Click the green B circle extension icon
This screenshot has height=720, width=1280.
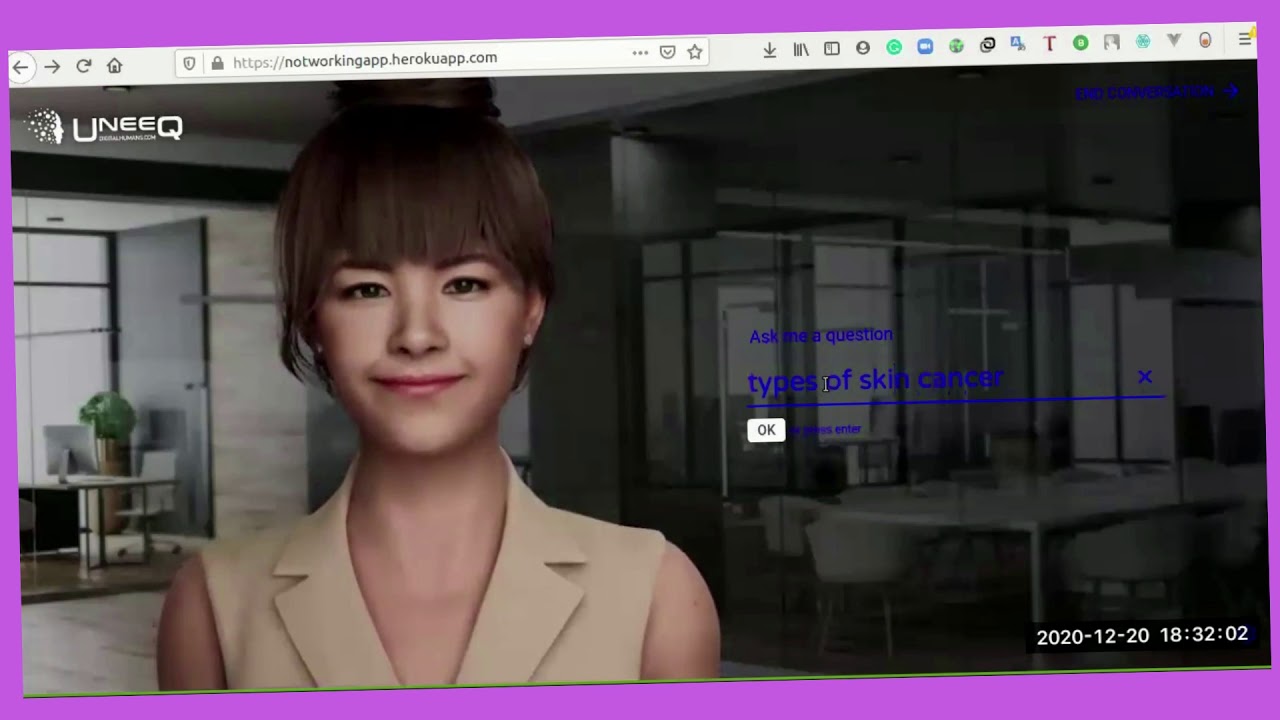tap(1080, 43)
